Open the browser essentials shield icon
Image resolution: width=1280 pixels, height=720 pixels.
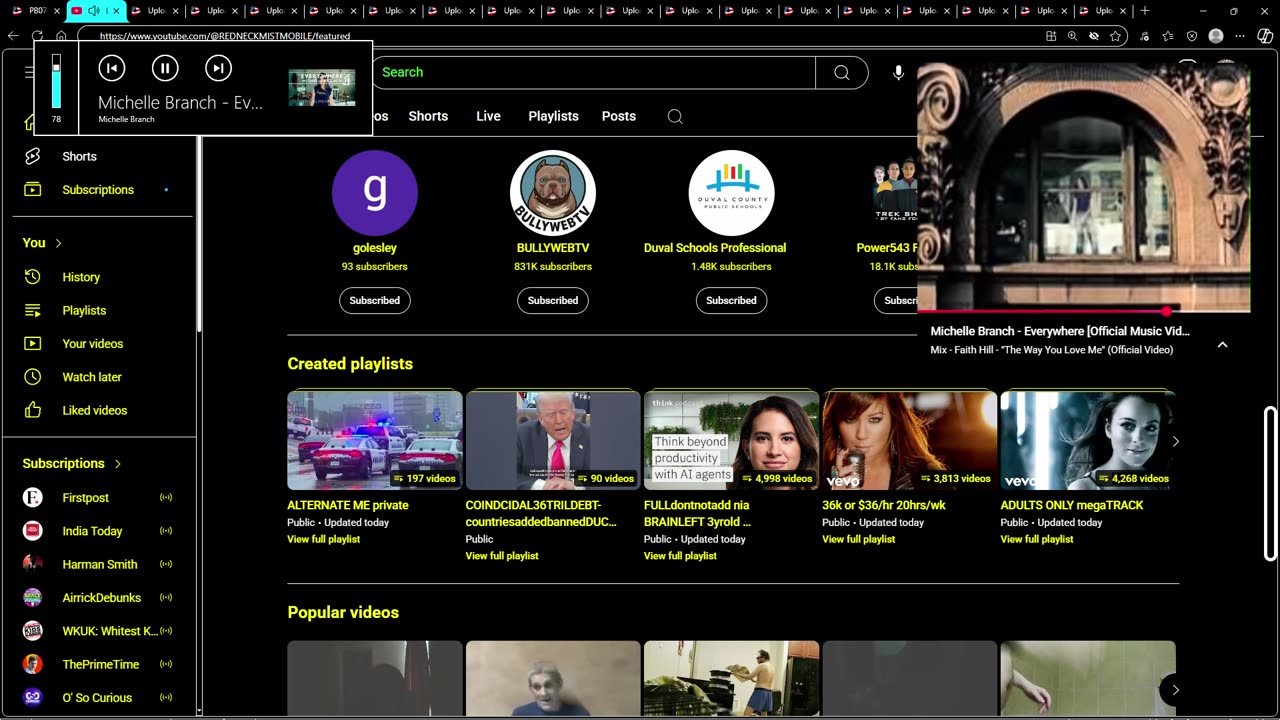click(1192, 36)
